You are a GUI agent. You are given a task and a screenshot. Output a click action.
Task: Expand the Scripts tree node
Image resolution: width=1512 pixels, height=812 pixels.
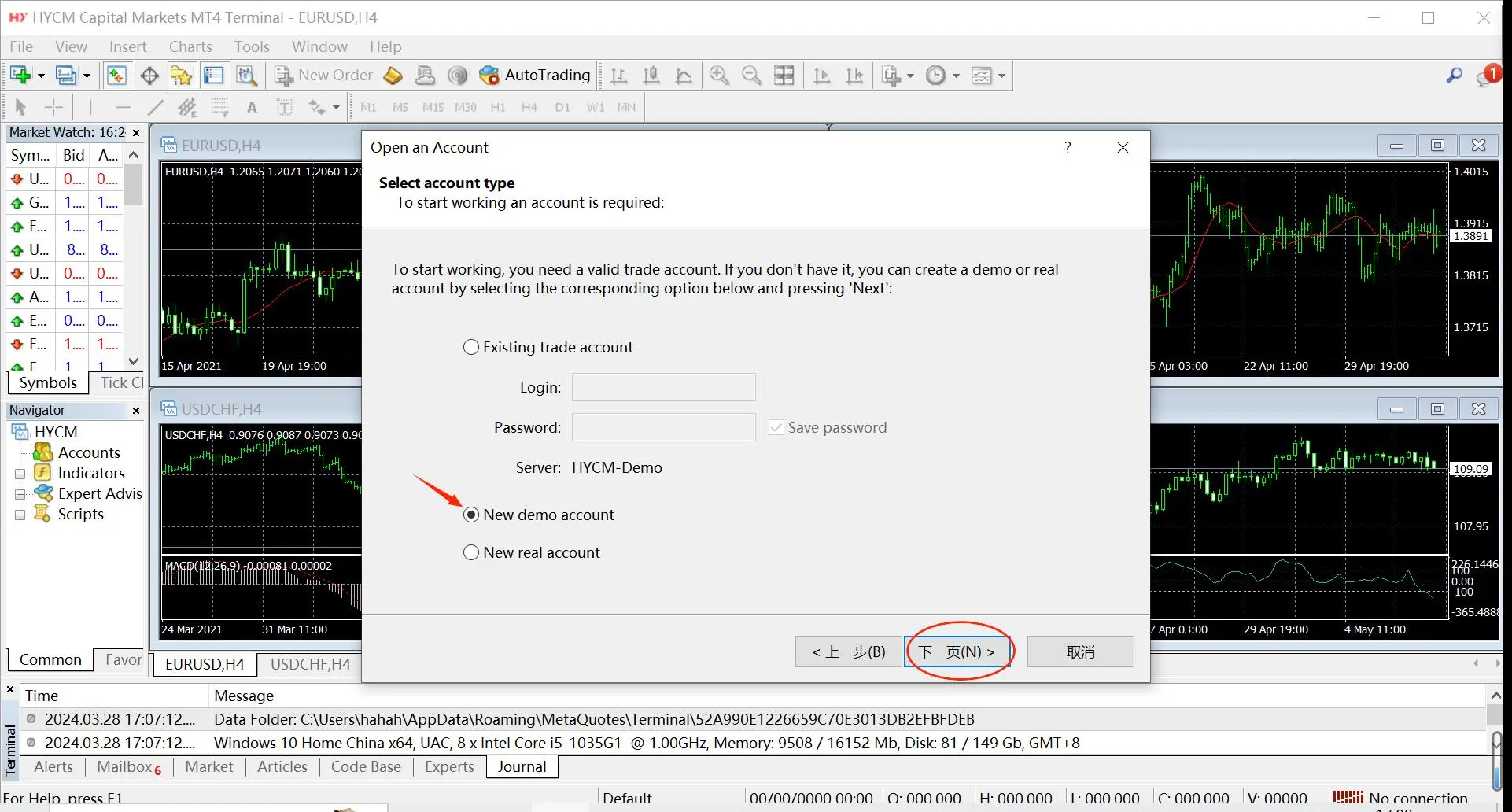point(20,515)
